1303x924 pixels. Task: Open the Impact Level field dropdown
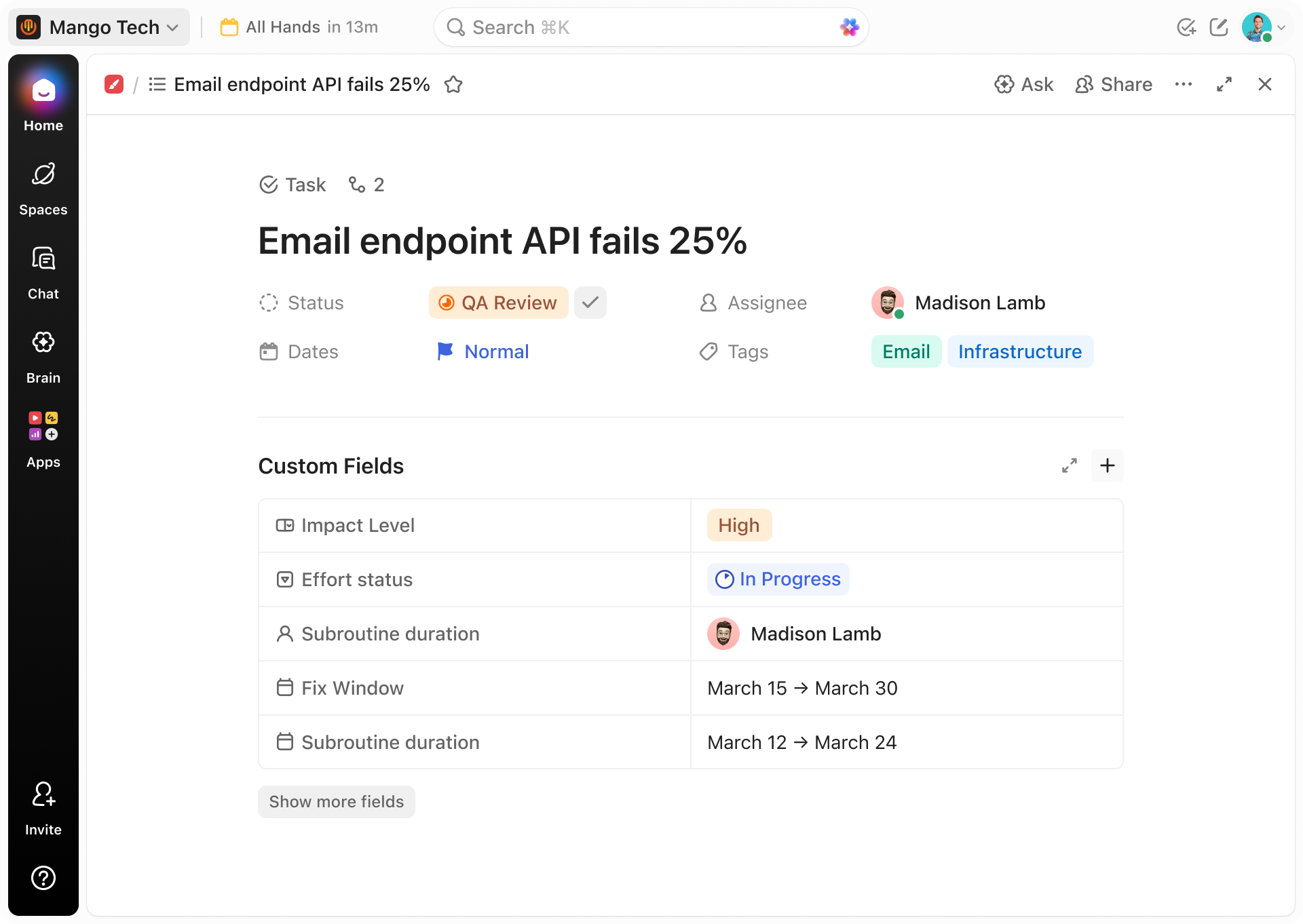[x=738, y=524]
